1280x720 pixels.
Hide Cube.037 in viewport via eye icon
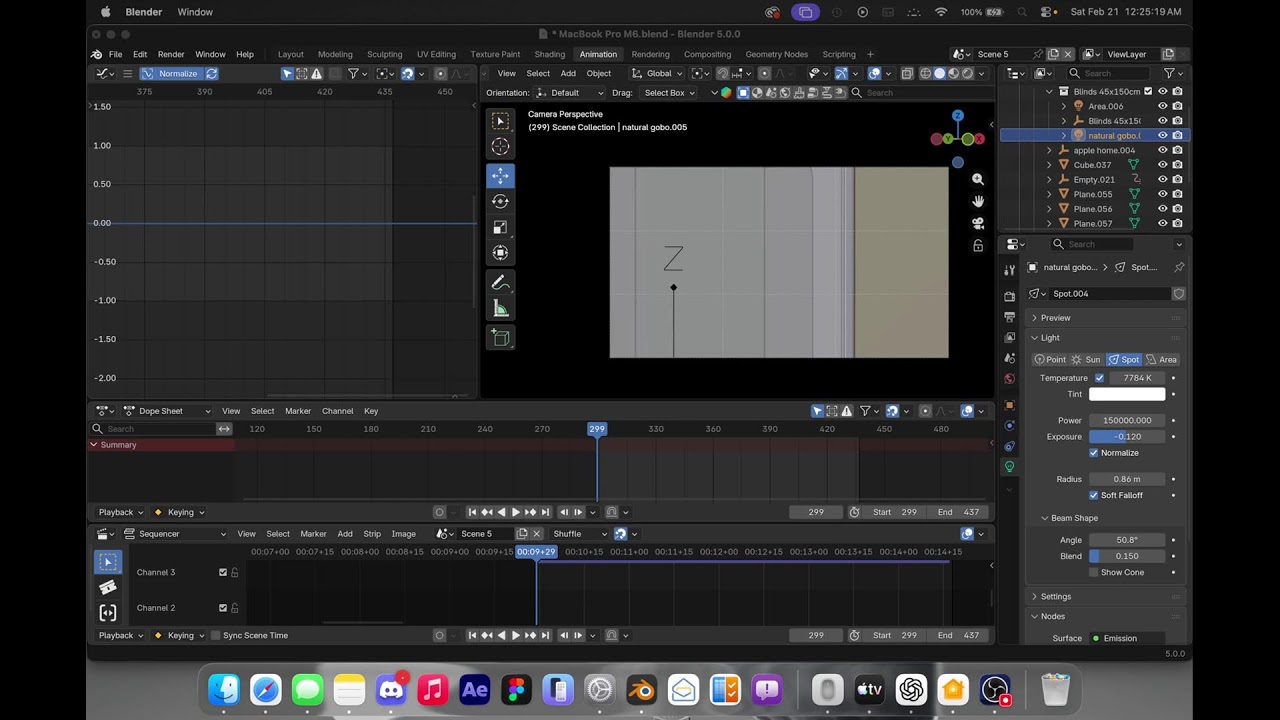1162,165
